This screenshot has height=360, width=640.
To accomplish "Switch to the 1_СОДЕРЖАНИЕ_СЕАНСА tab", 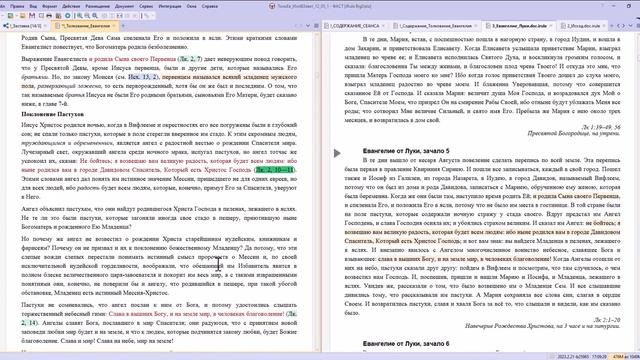I will click(x=354, y=26).
